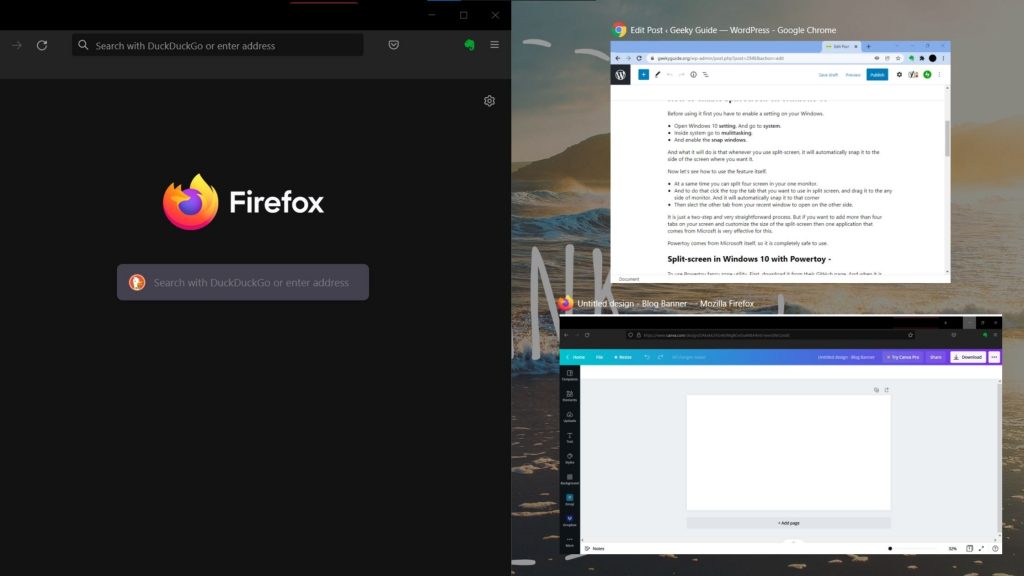Screen dimensions: 1024x576
Task: Select the Chrome Edit Post window title
Action: [733, 30]
